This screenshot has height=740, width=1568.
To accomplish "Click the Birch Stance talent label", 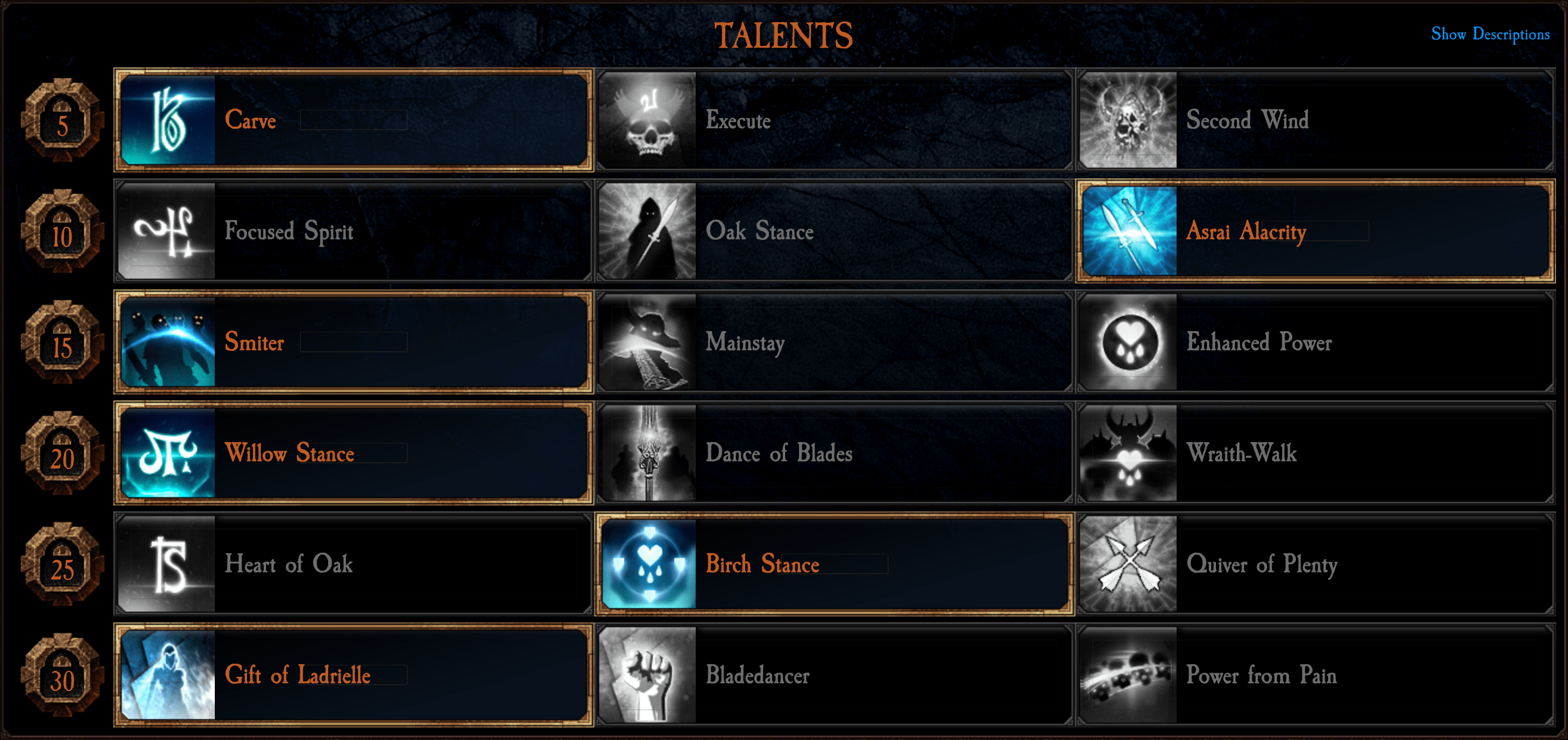I will (x=763, y=564).
